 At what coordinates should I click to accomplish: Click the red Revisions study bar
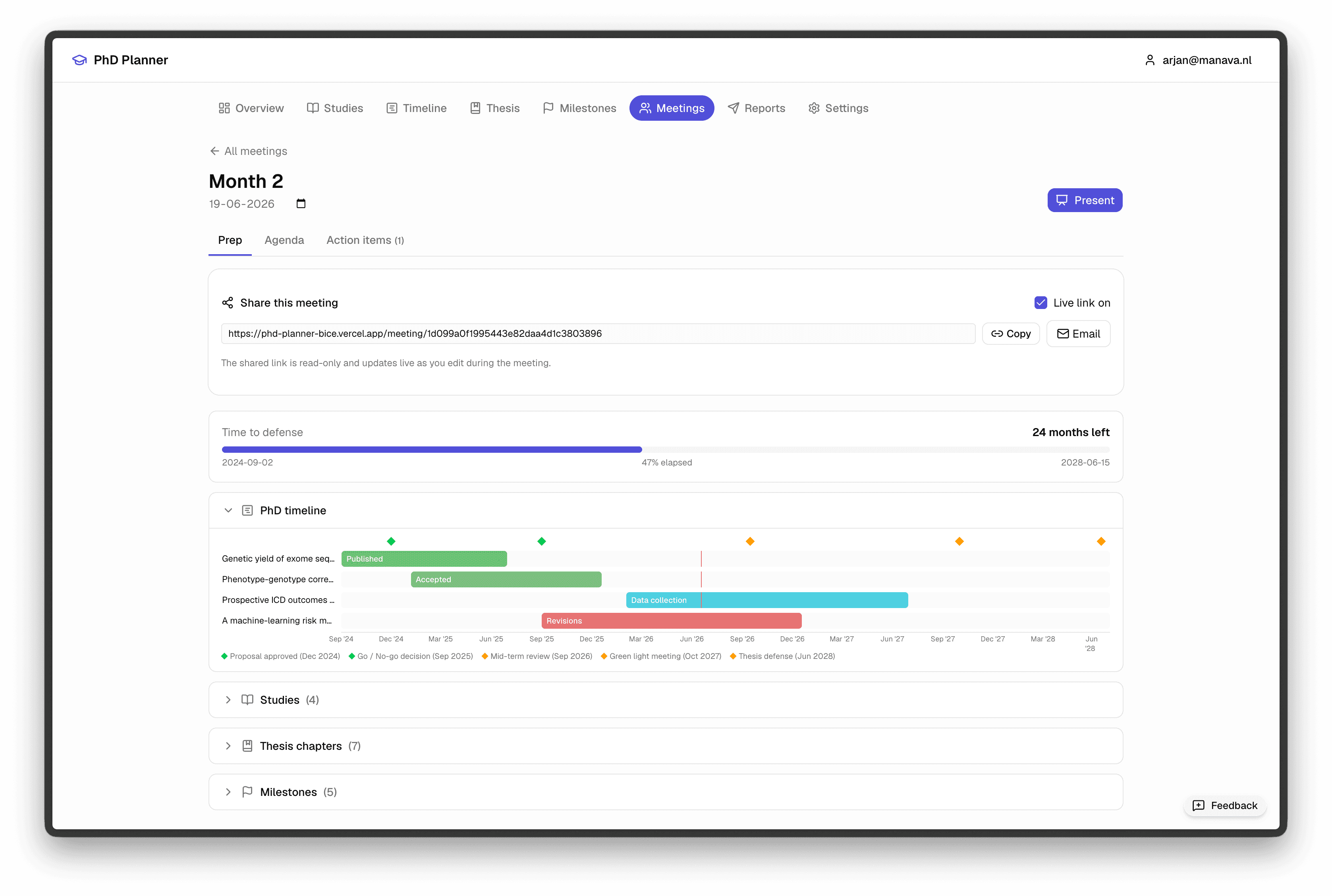(x=672, y=621)
